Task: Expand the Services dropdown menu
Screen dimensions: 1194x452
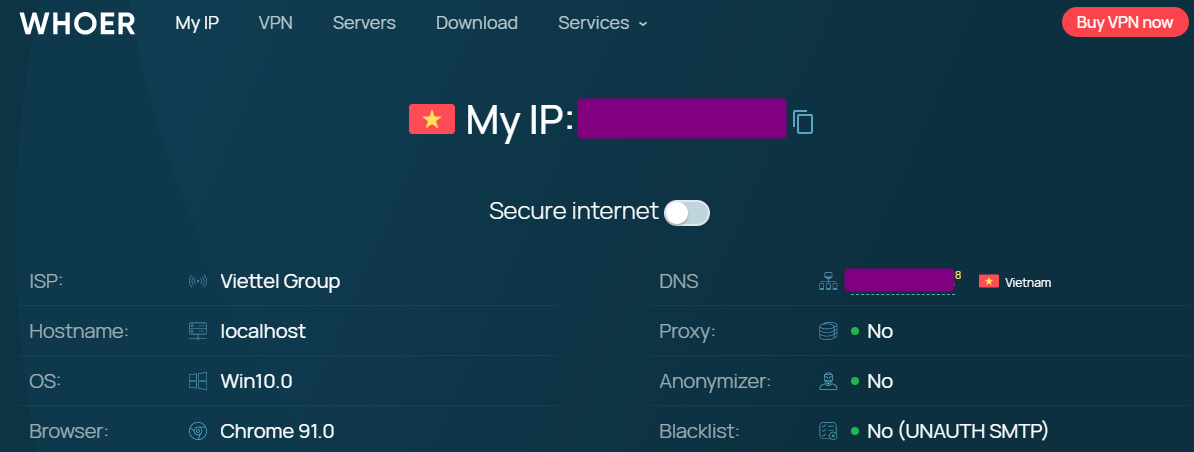Action: click(x=603, y=23)
